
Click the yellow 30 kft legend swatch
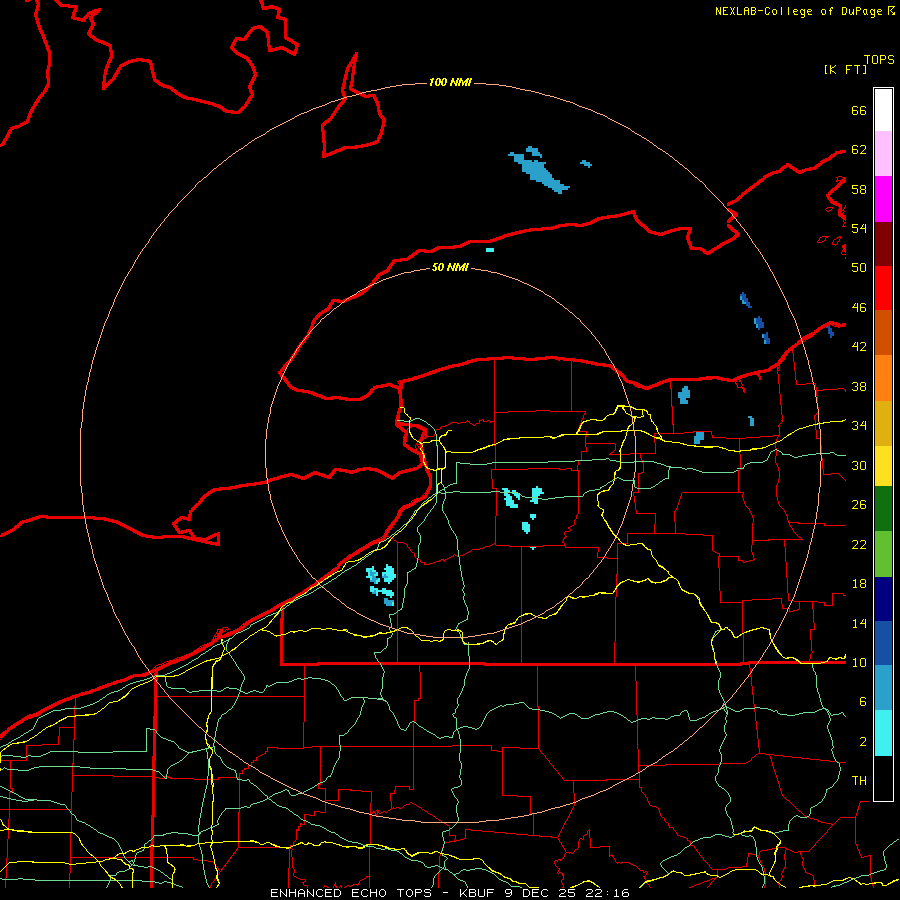(x=883, y=466)
